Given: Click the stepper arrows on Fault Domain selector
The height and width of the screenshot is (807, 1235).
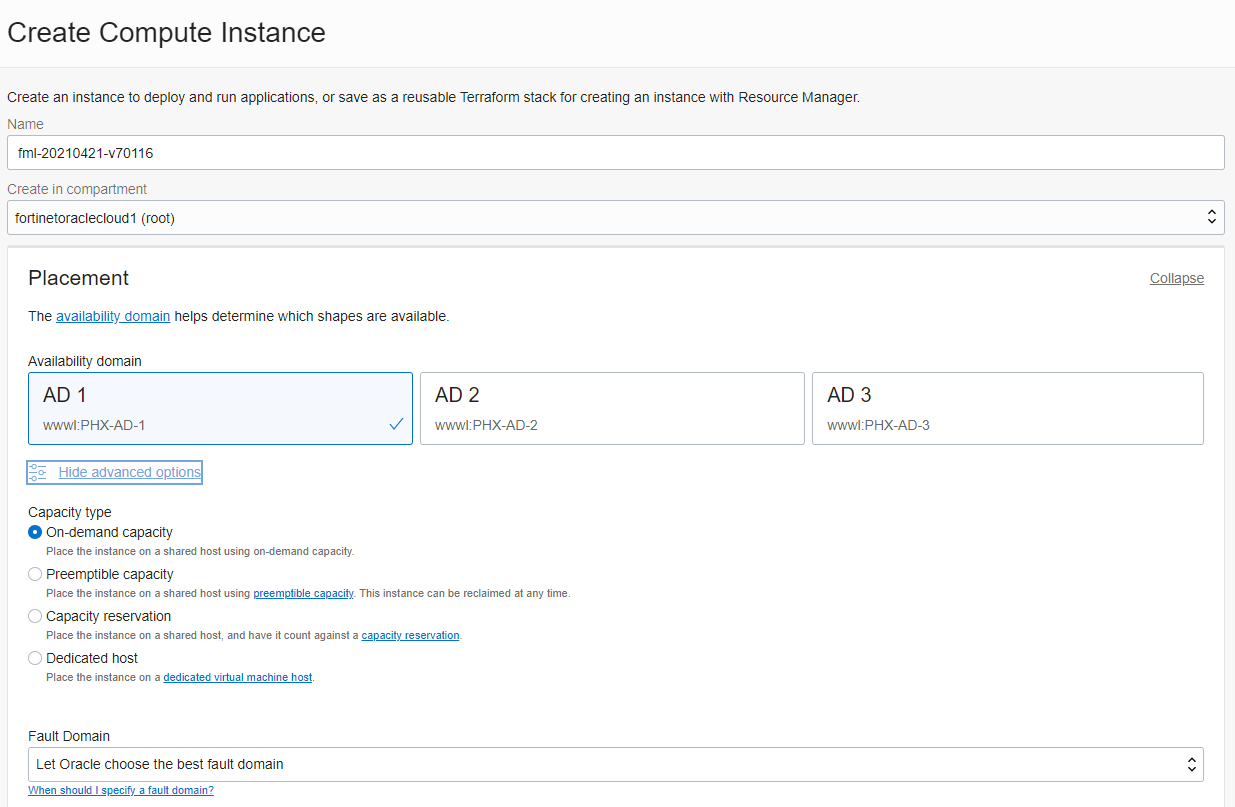Looking at the screenshot, I should tap(1191, 764).
